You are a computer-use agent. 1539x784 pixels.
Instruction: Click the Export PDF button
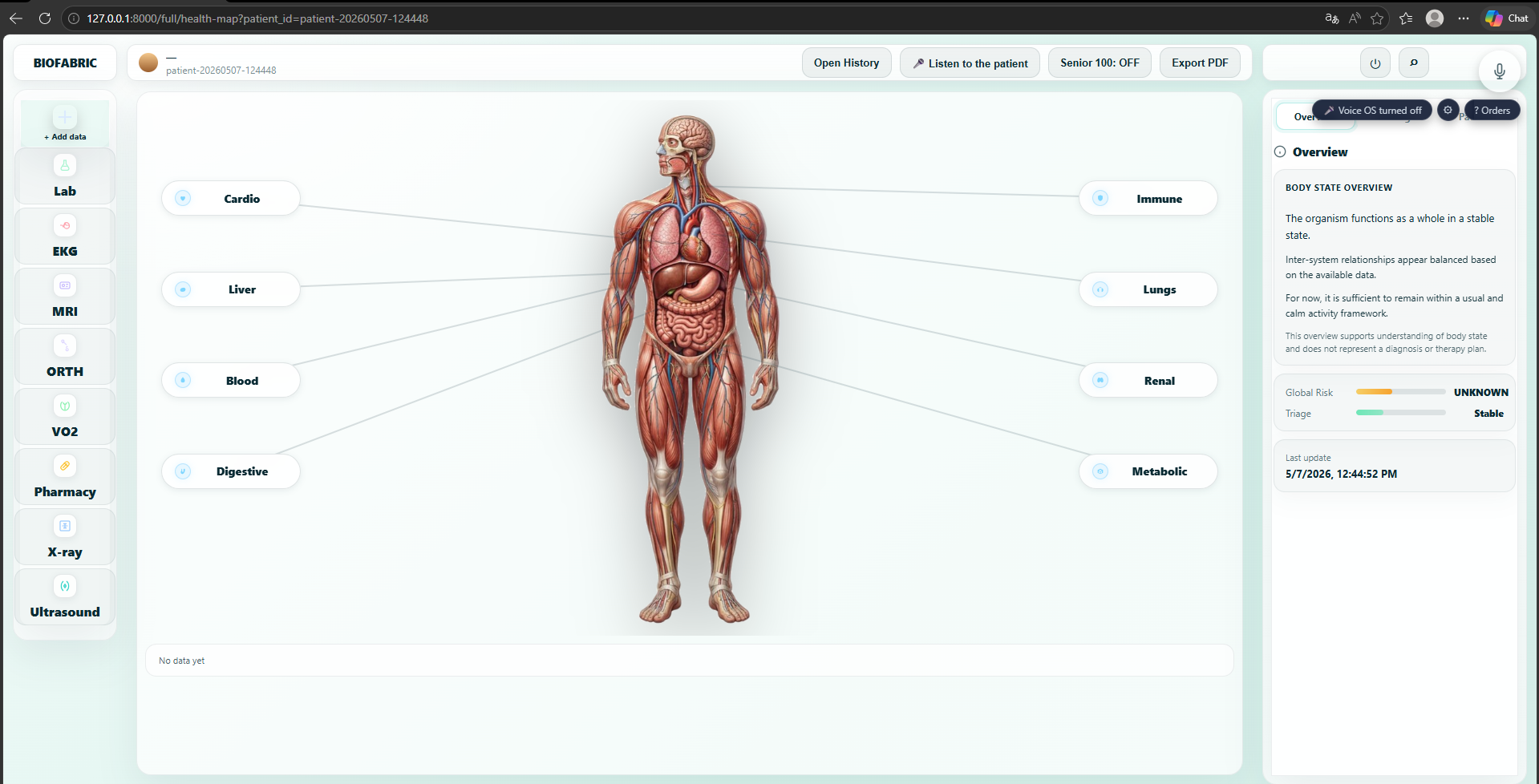point(1200,63)
